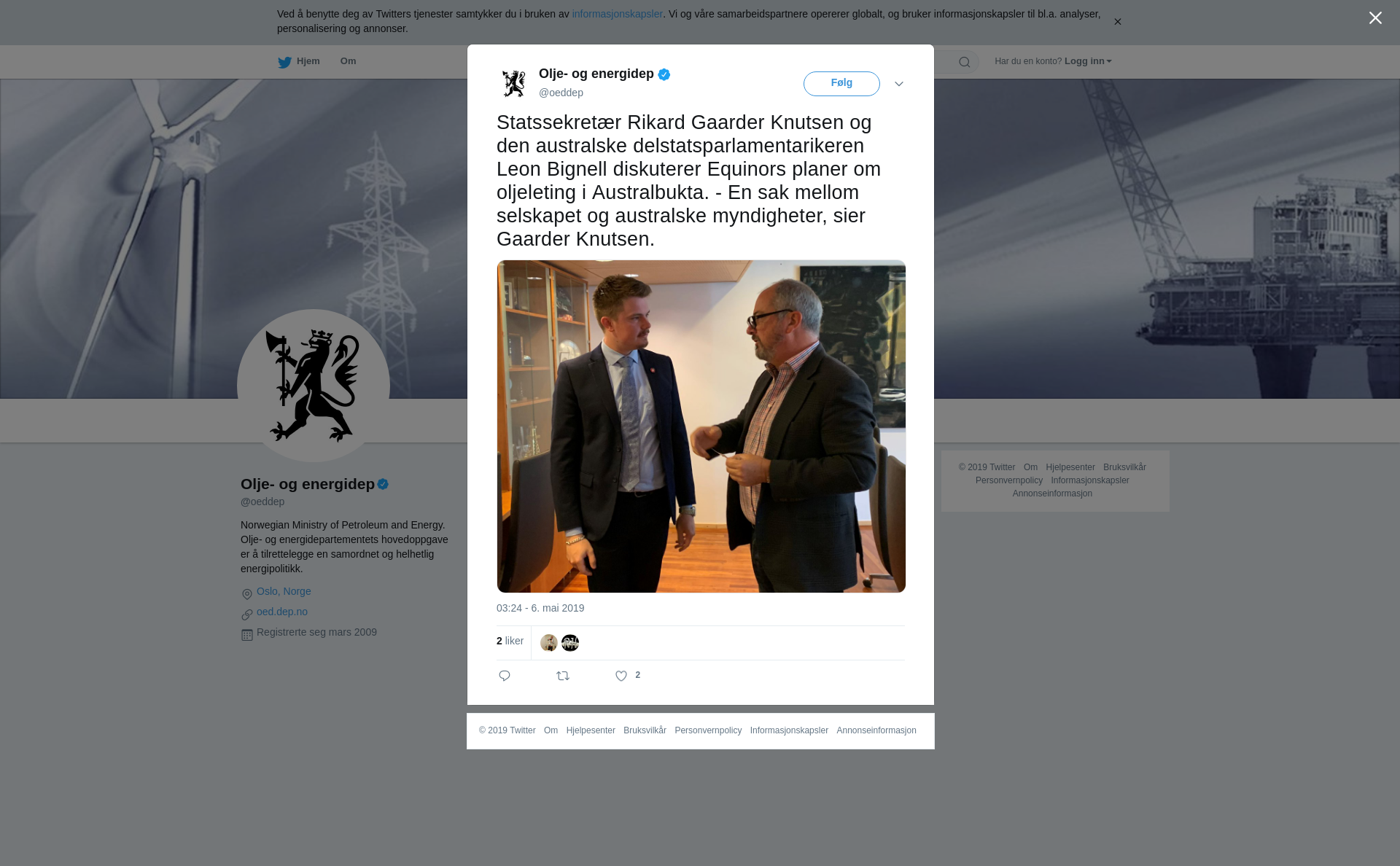Open the Om menu item
1400x866 pixels.
348,61
